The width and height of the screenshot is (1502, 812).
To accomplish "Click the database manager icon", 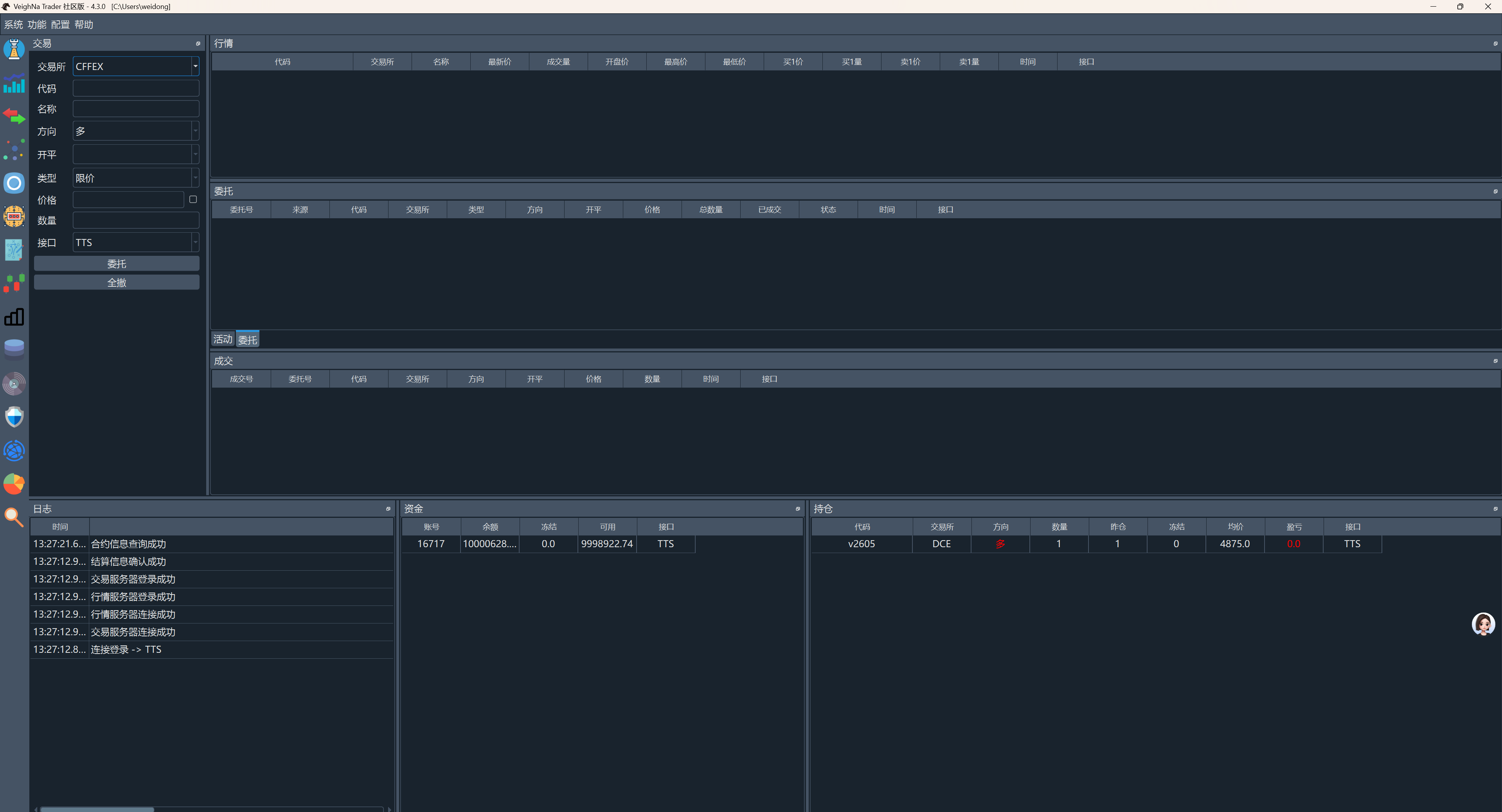I will [x=14, y=349].
